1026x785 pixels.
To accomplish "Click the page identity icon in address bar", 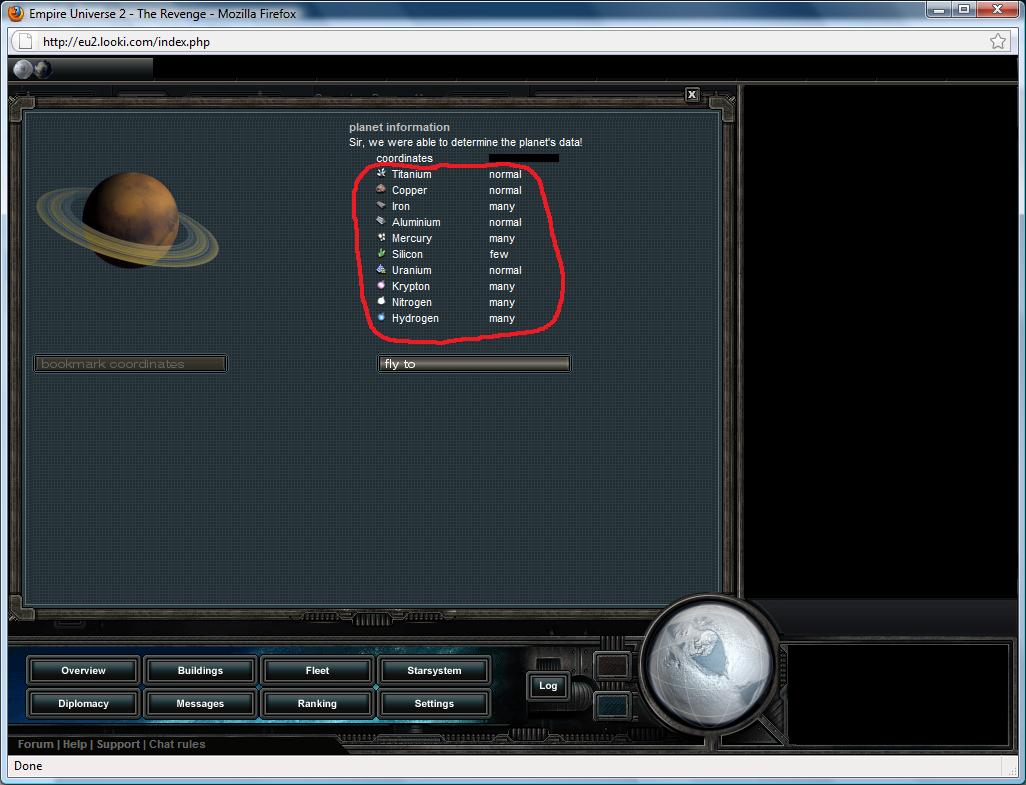I will point(25,42).
